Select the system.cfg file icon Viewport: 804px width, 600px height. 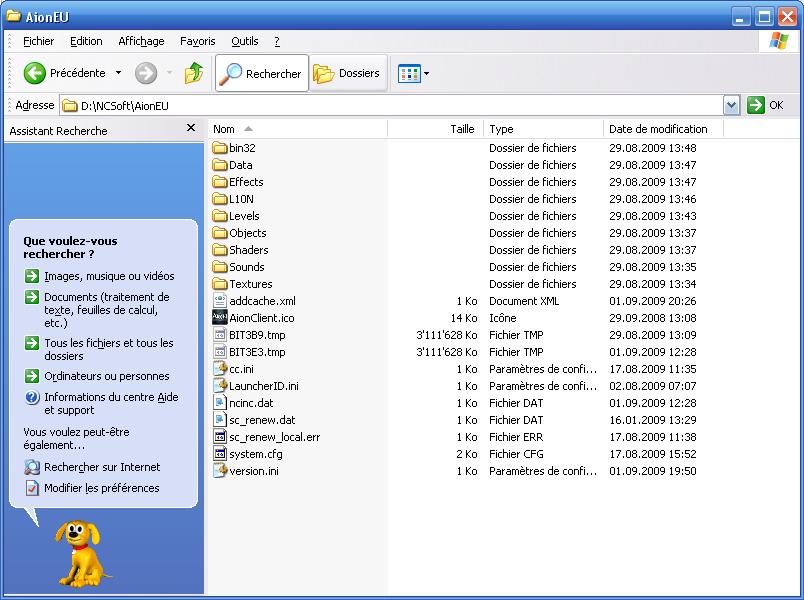click(220, 454)
